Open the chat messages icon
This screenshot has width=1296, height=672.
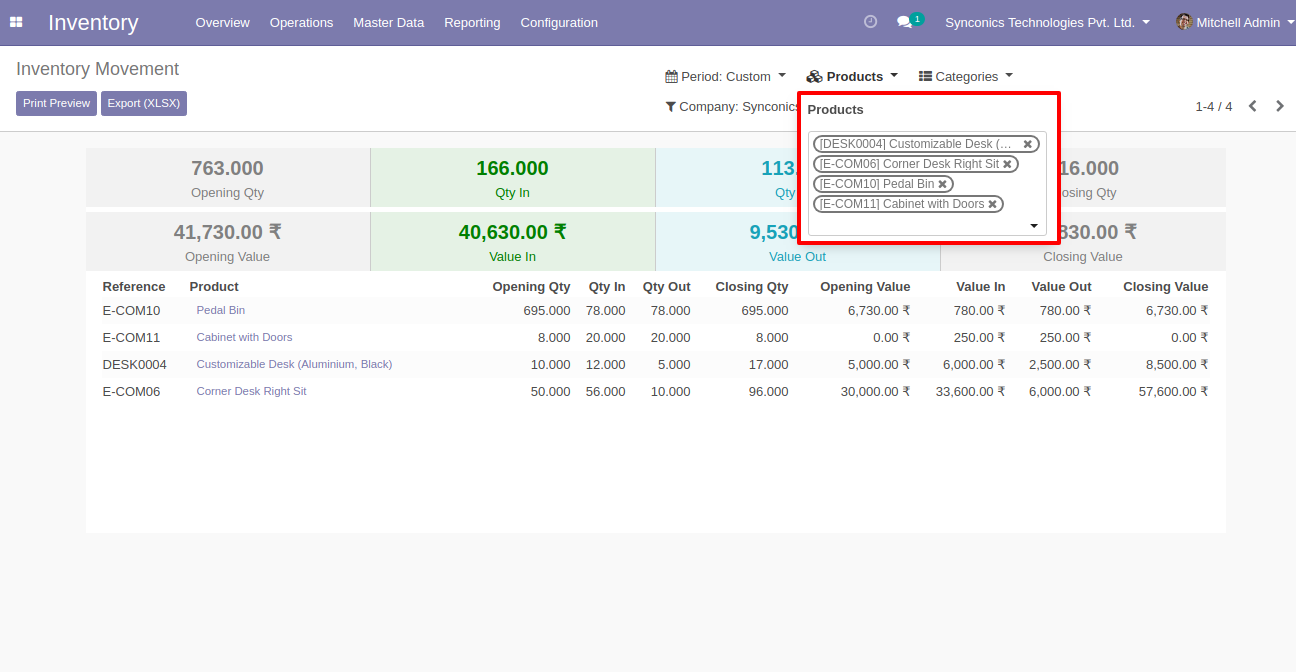(x=904, y=22)
